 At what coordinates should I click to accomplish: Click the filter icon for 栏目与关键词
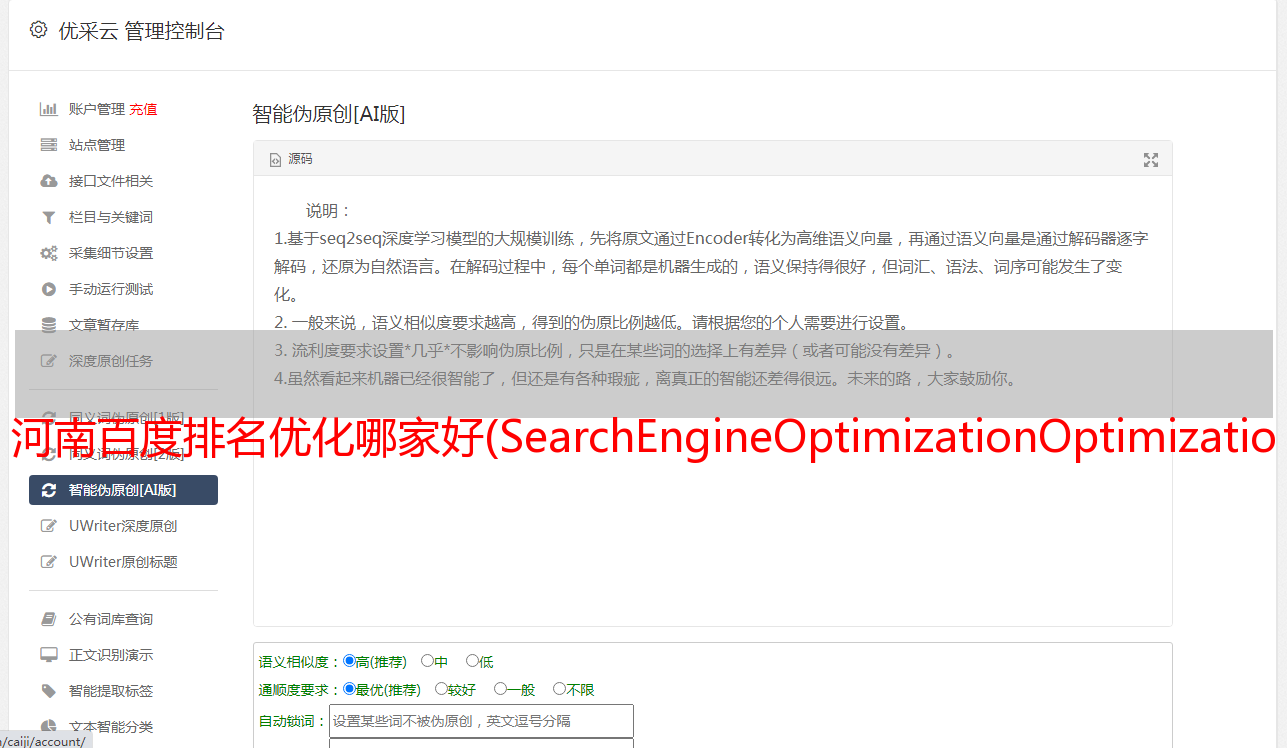click(48, 217)
